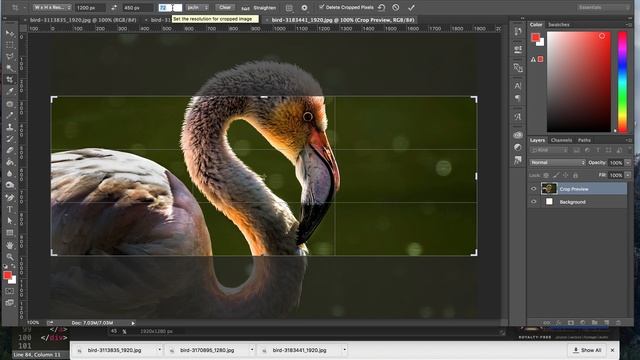Screen dimensions: 640x360
Task: Click the foreground color swatch in toolbox
Action: pyautogui.click(x=7, y=276)
